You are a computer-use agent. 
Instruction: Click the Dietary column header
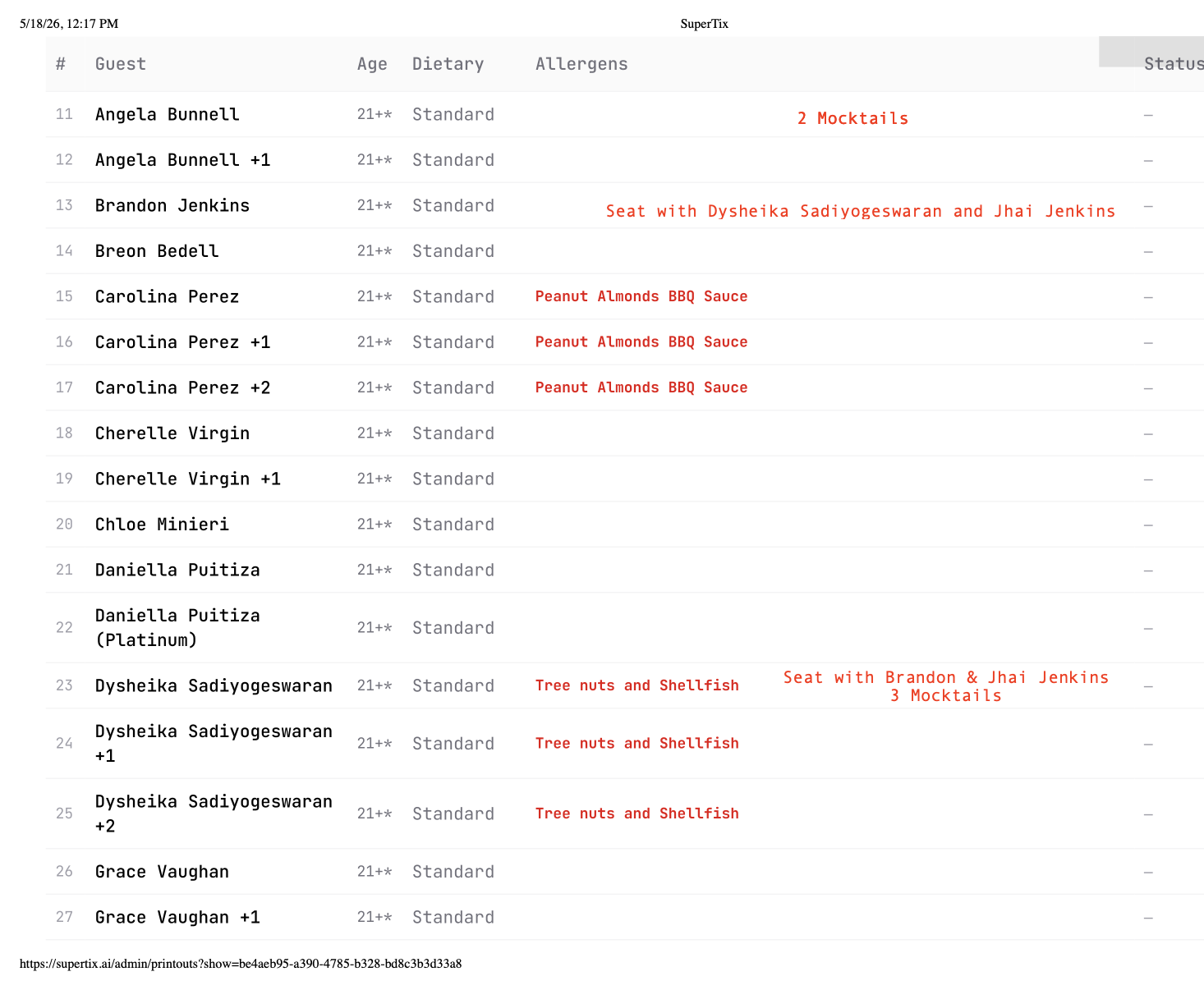coord(448,64)
